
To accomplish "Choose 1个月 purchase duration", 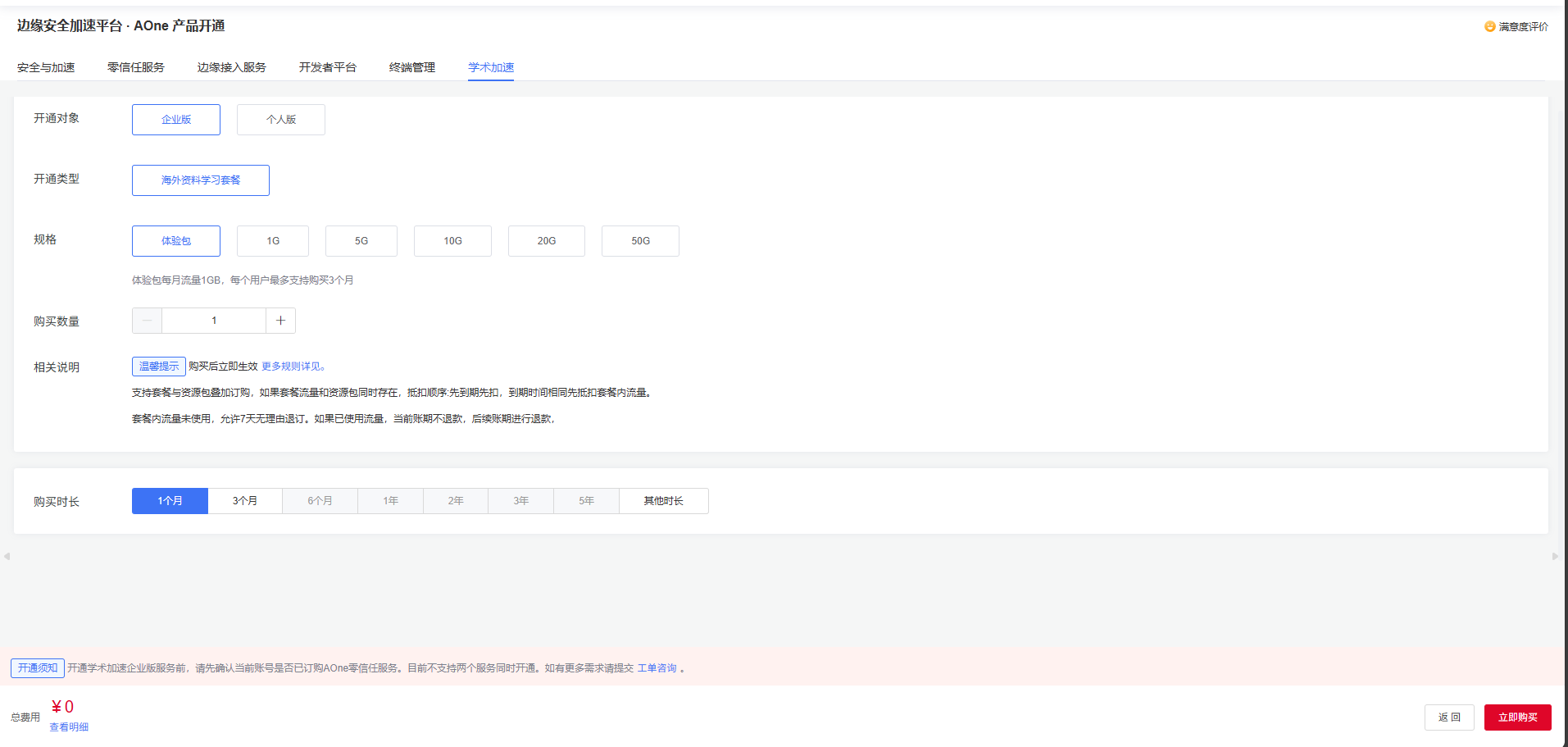I will pos(170,501).
